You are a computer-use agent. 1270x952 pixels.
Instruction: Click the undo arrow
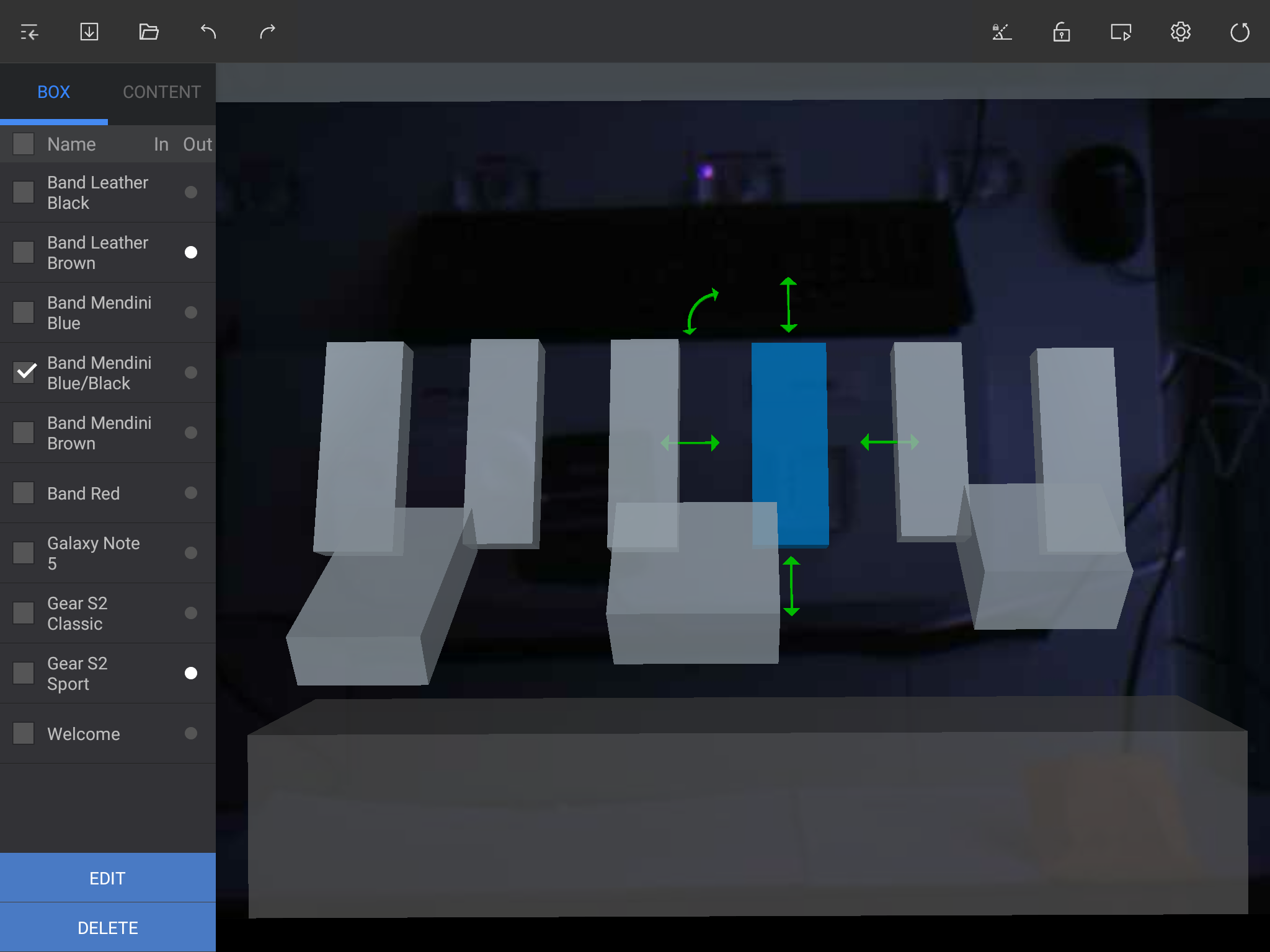tap(208, 32)
